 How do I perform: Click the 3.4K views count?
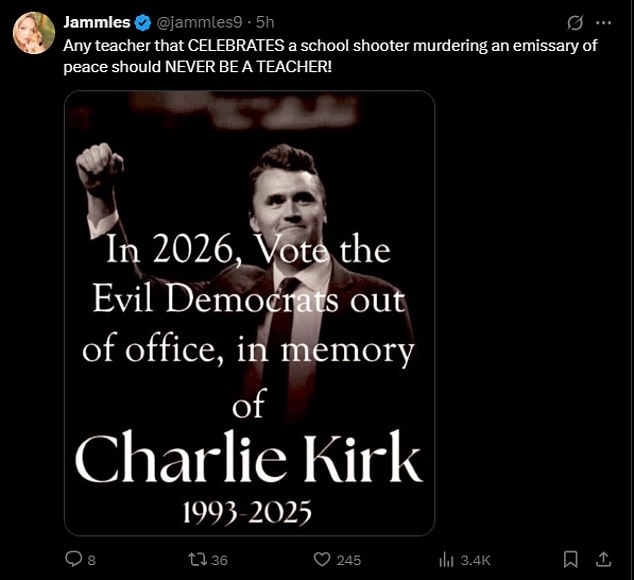click(476, 561)
